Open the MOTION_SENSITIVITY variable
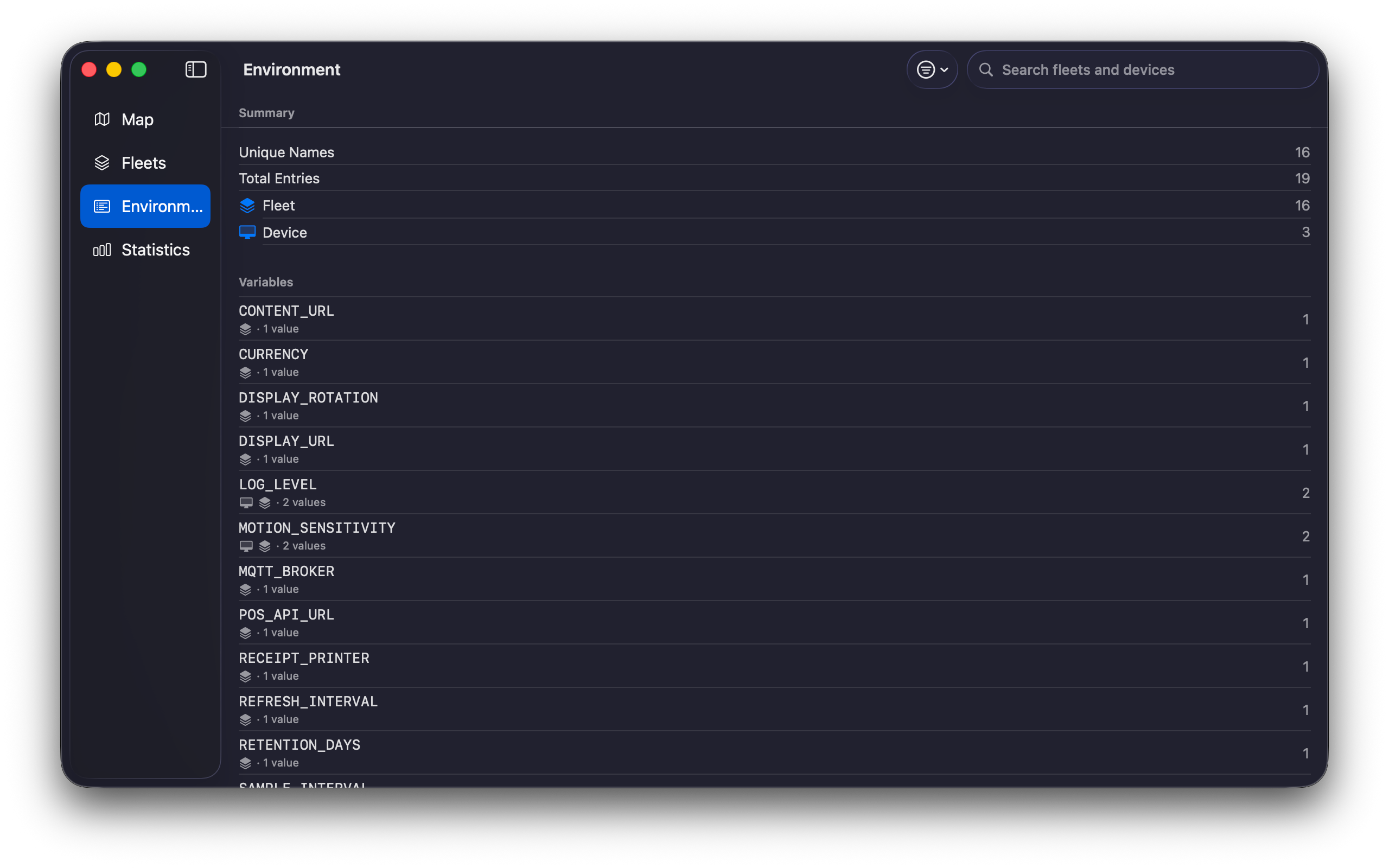This screenshot has width=1389, height=868. click(x=774, y=535)
